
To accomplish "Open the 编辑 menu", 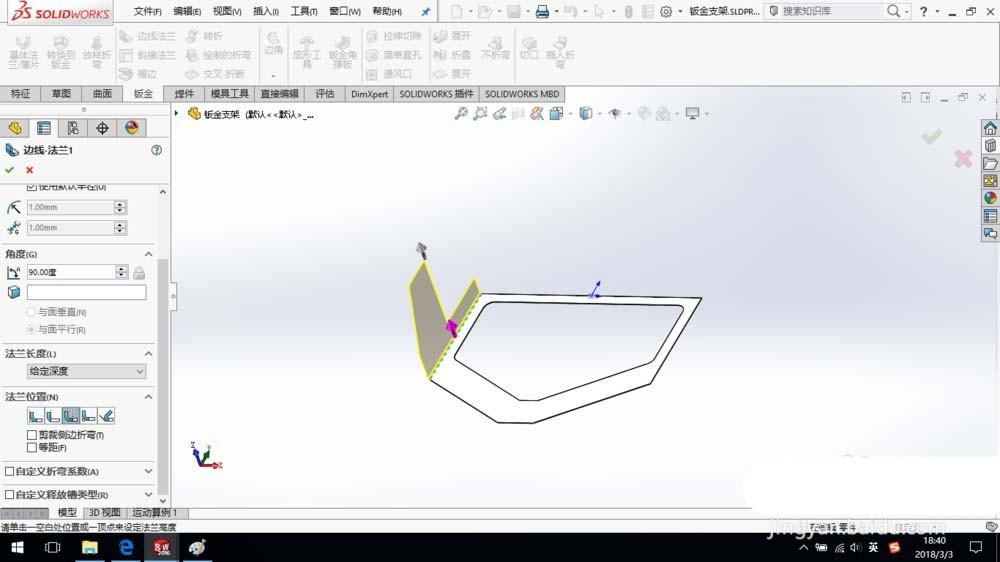I will 187,11.
